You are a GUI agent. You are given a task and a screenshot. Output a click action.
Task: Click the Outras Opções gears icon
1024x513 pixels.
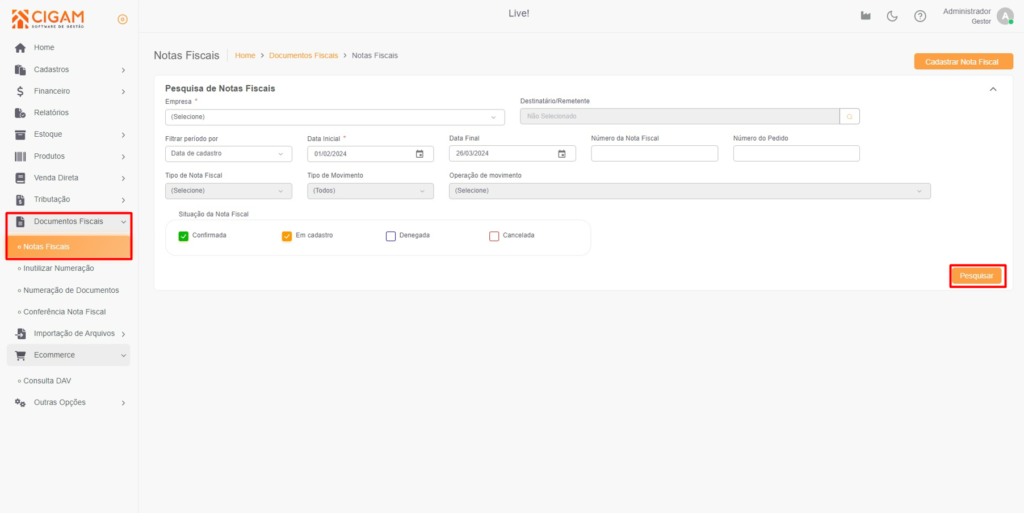(20, 403)
